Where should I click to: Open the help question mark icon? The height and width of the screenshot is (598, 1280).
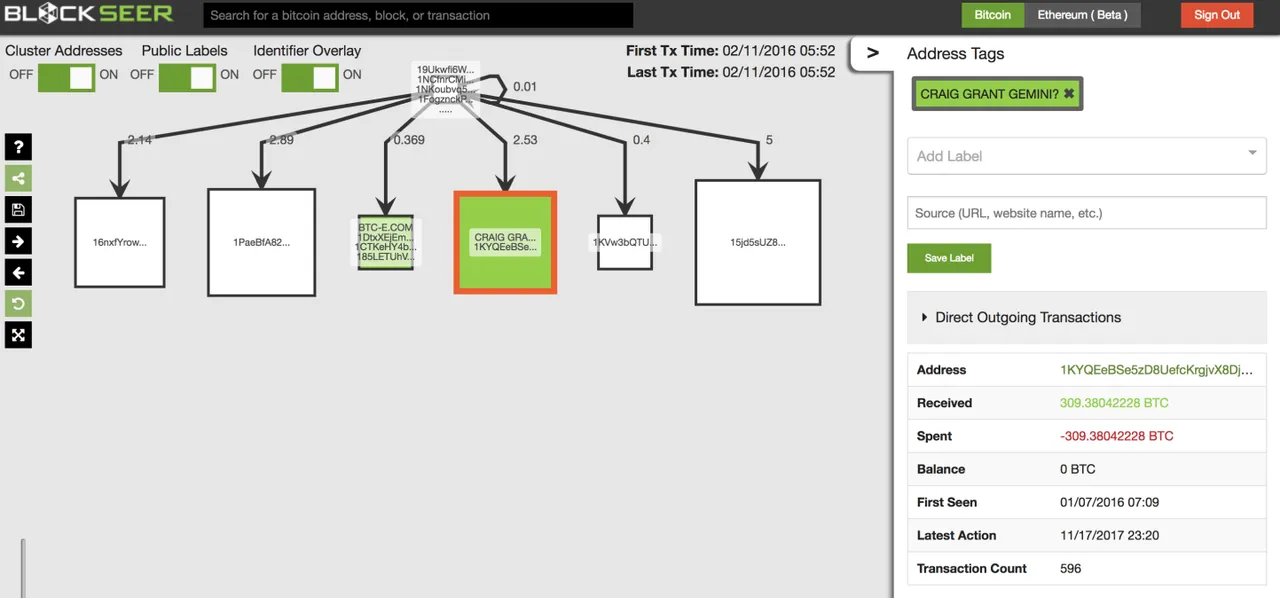(18, 147)
